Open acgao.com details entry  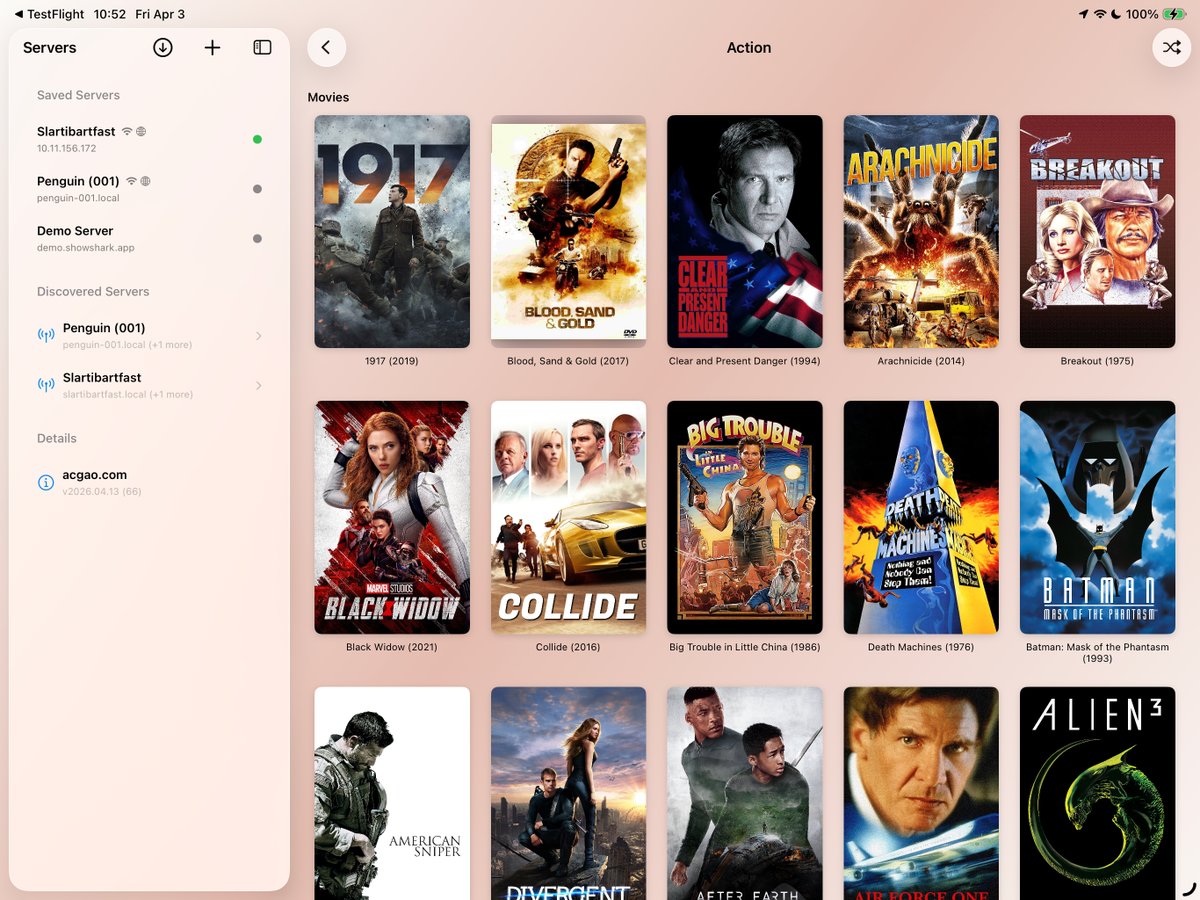click(x=150, y=482)
